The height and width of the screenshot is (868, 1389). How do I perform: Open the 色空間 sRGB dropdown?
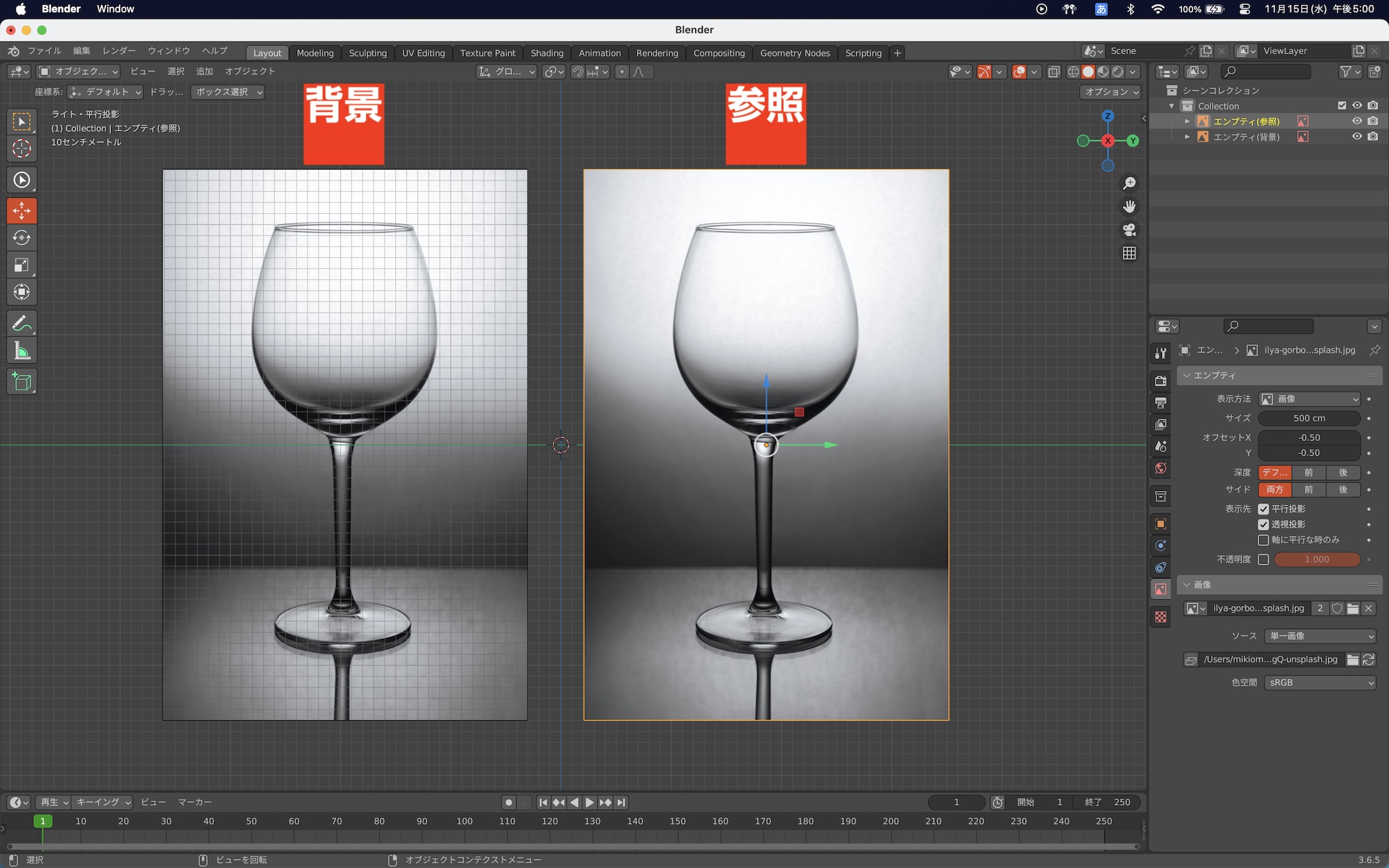click(x=1320, y=683)
